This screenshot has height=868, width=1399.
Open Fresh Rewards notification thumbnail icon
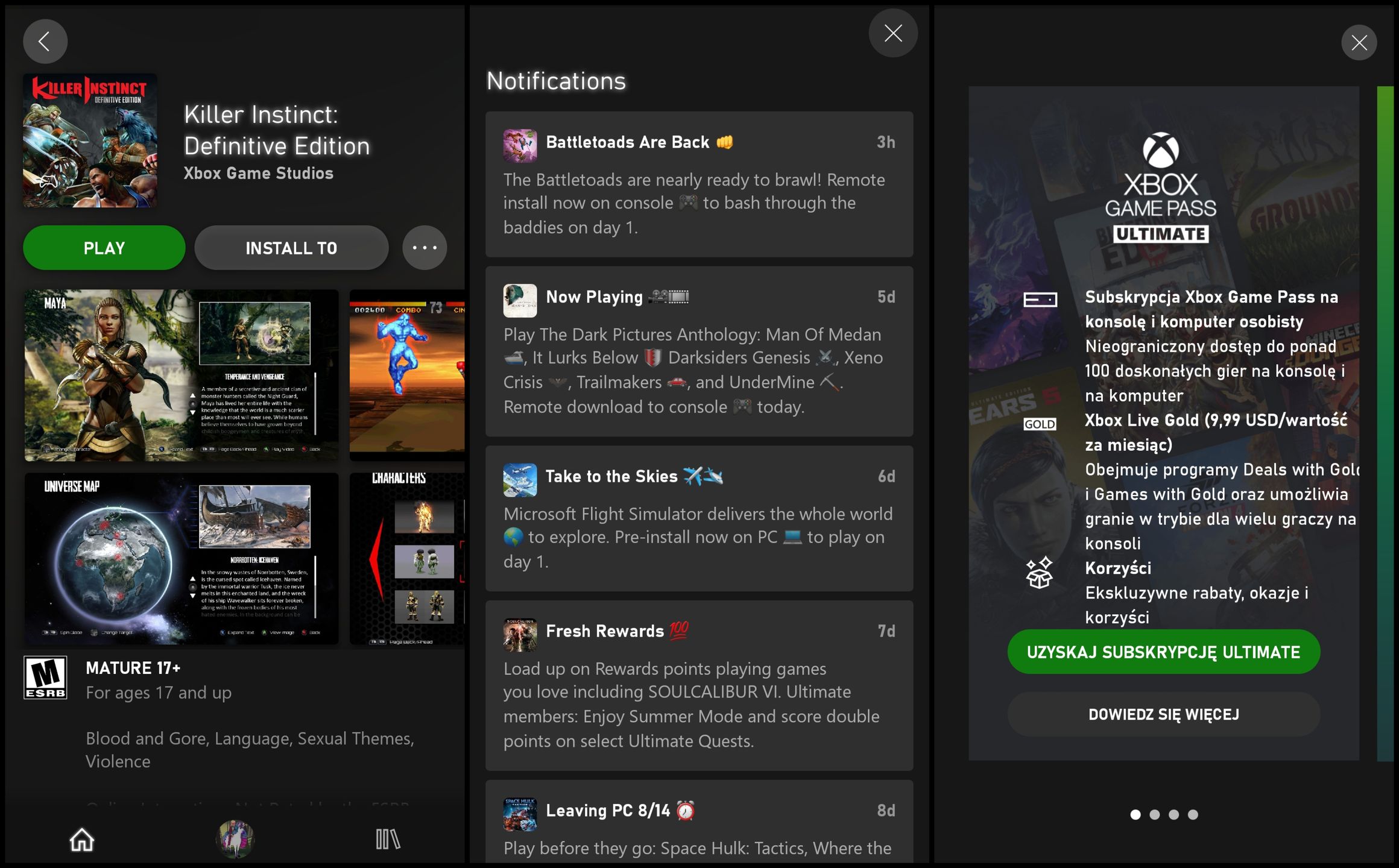[x=520, y=635]
